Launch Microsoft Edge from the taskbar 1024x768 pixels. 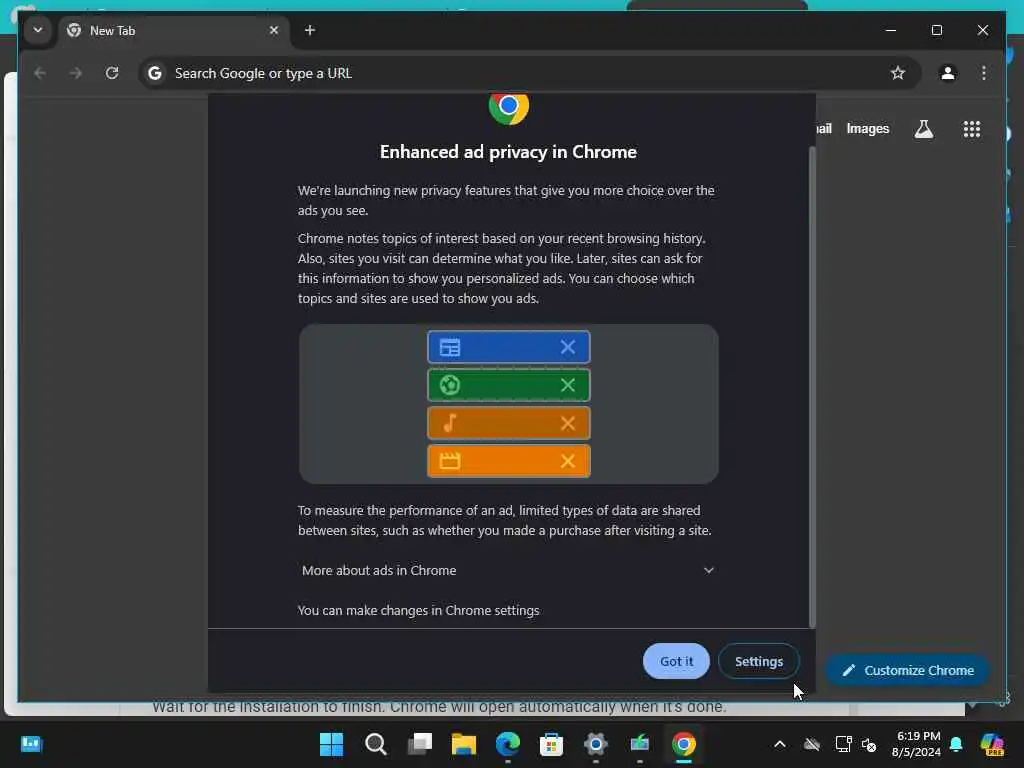point(508,744)
